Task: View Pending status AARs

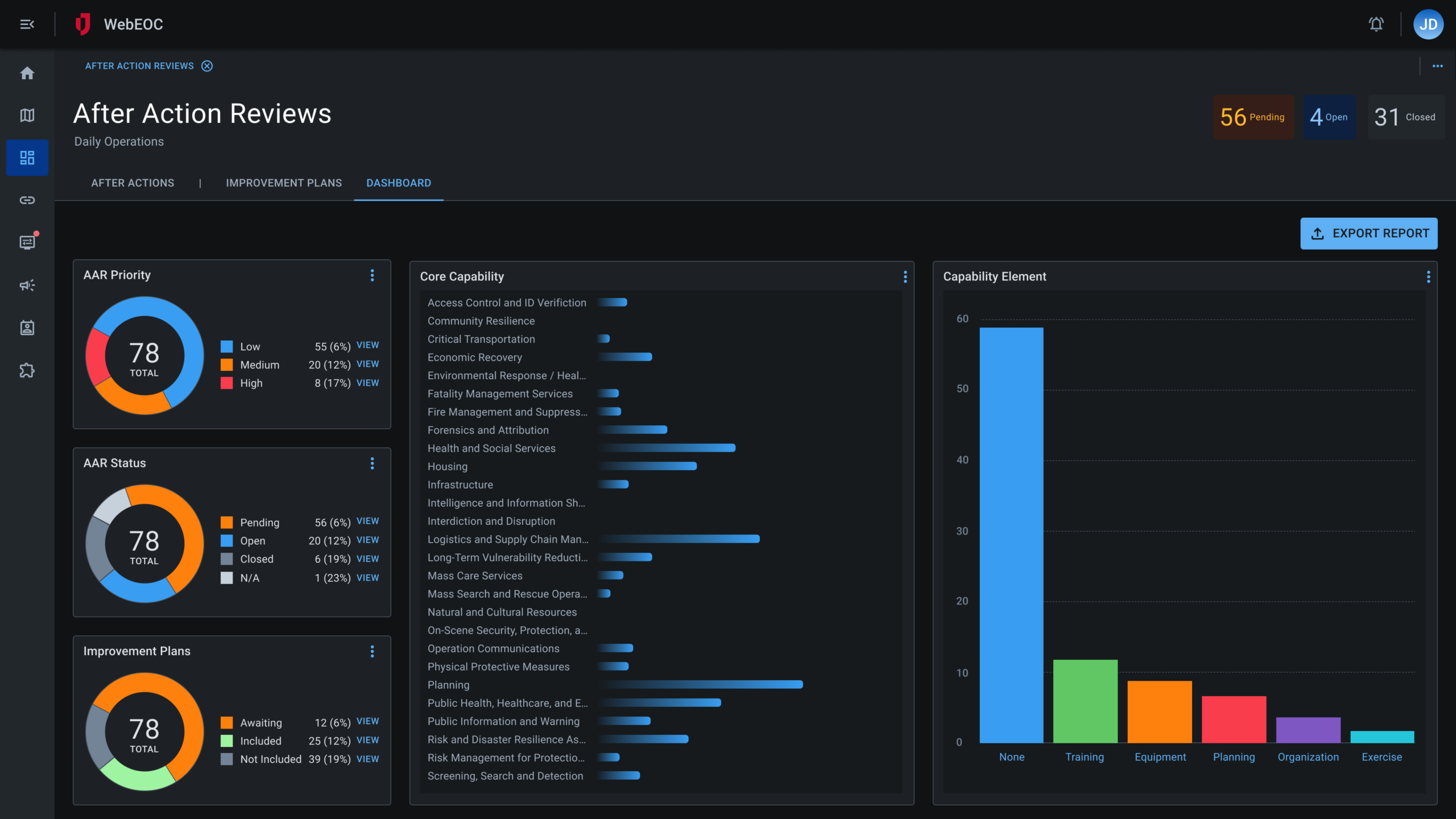Action: click(367, 521)
